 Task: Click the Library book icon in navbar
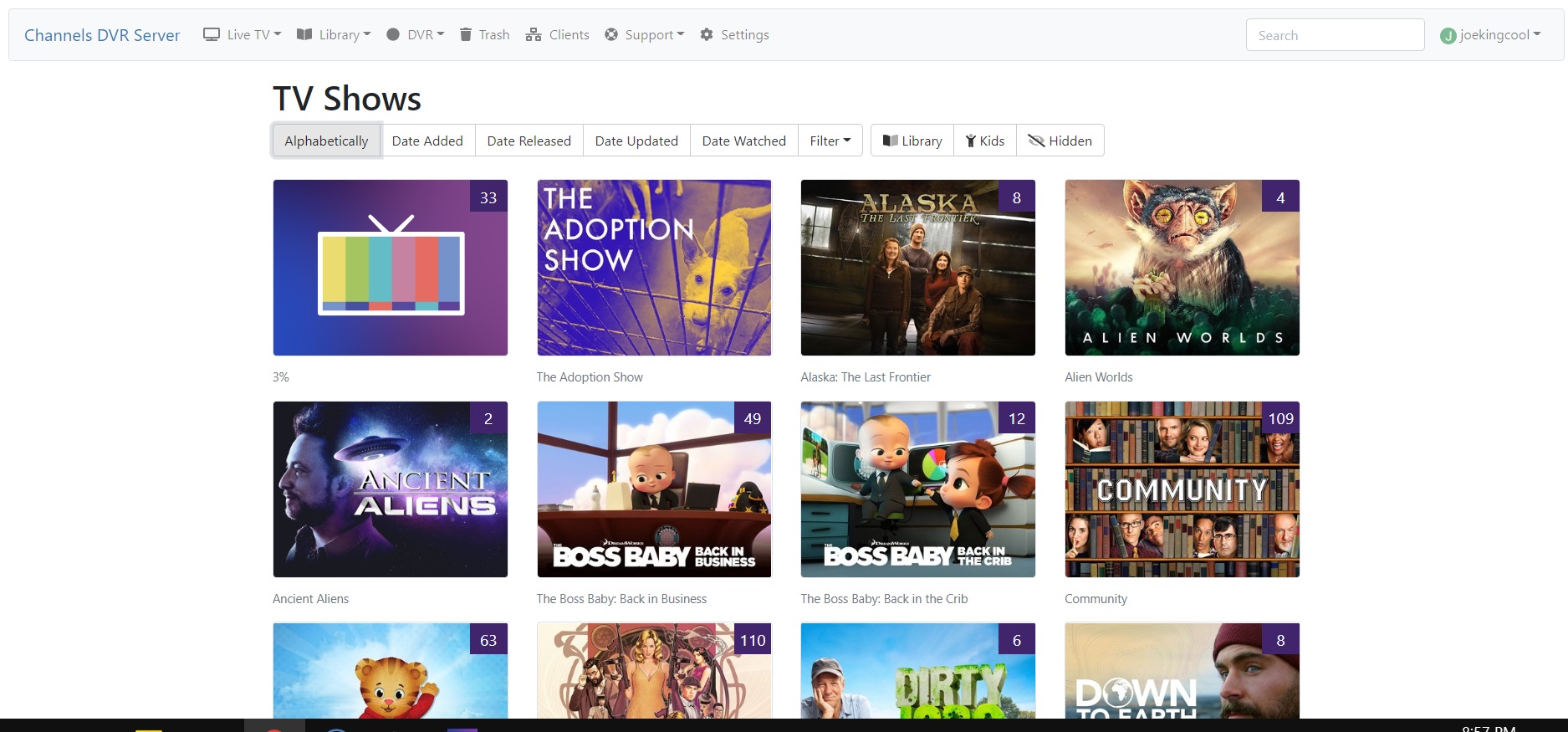coord(304,34)
